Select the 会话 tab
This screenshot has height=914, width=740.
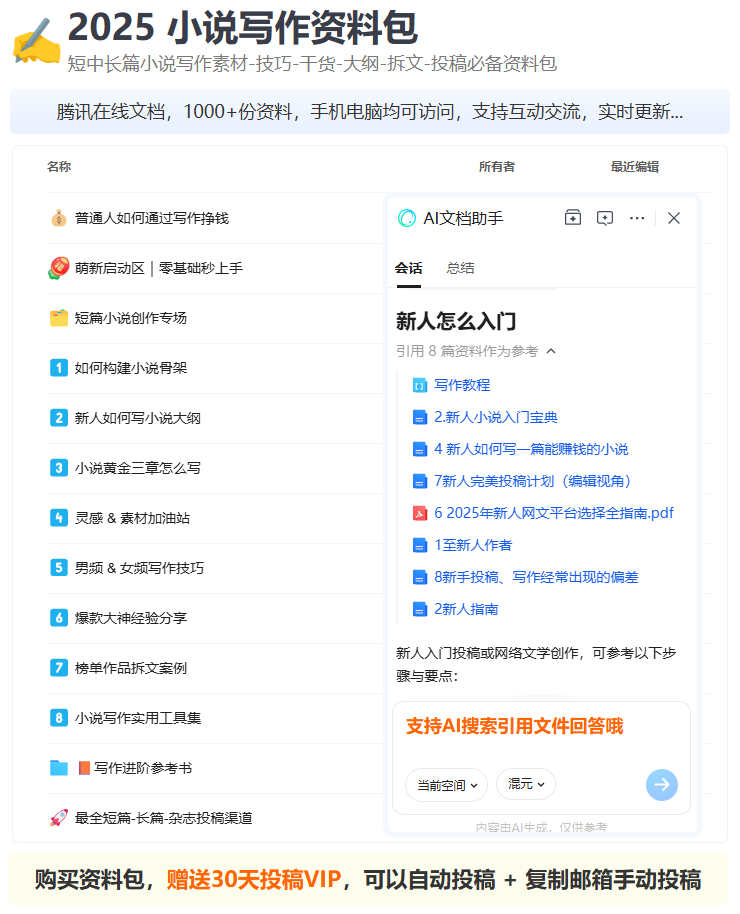(x=408, y=268)
